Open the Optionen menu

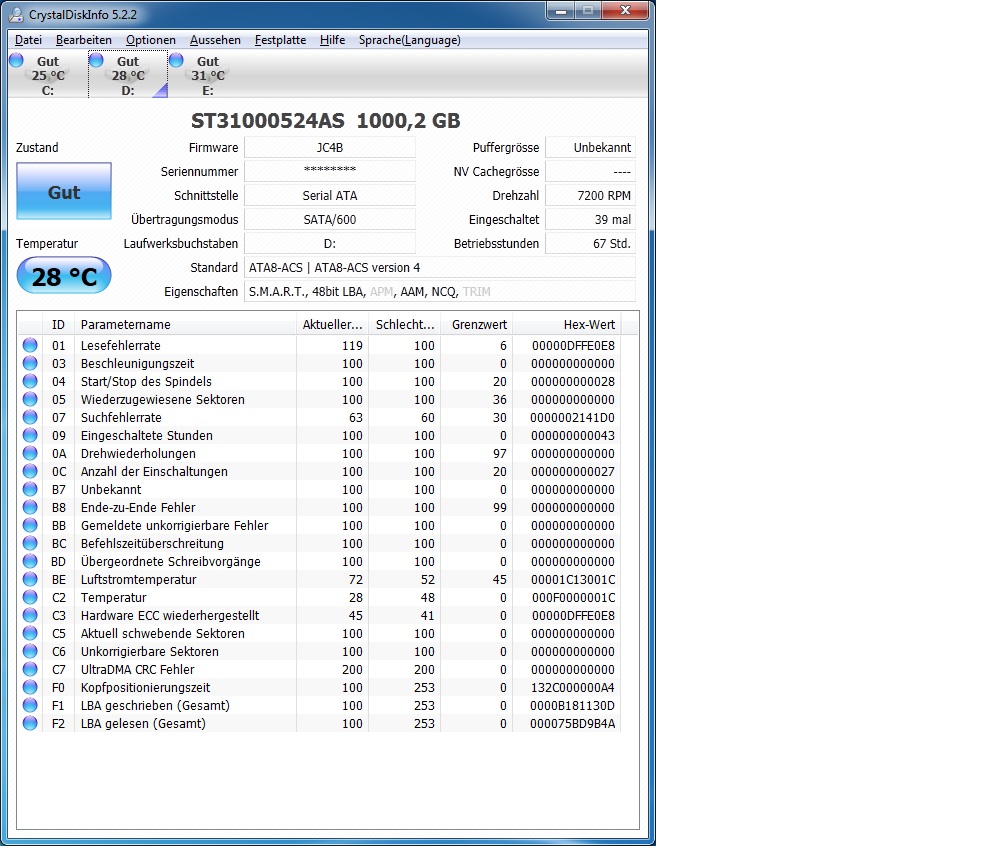[x=150, y=40]
